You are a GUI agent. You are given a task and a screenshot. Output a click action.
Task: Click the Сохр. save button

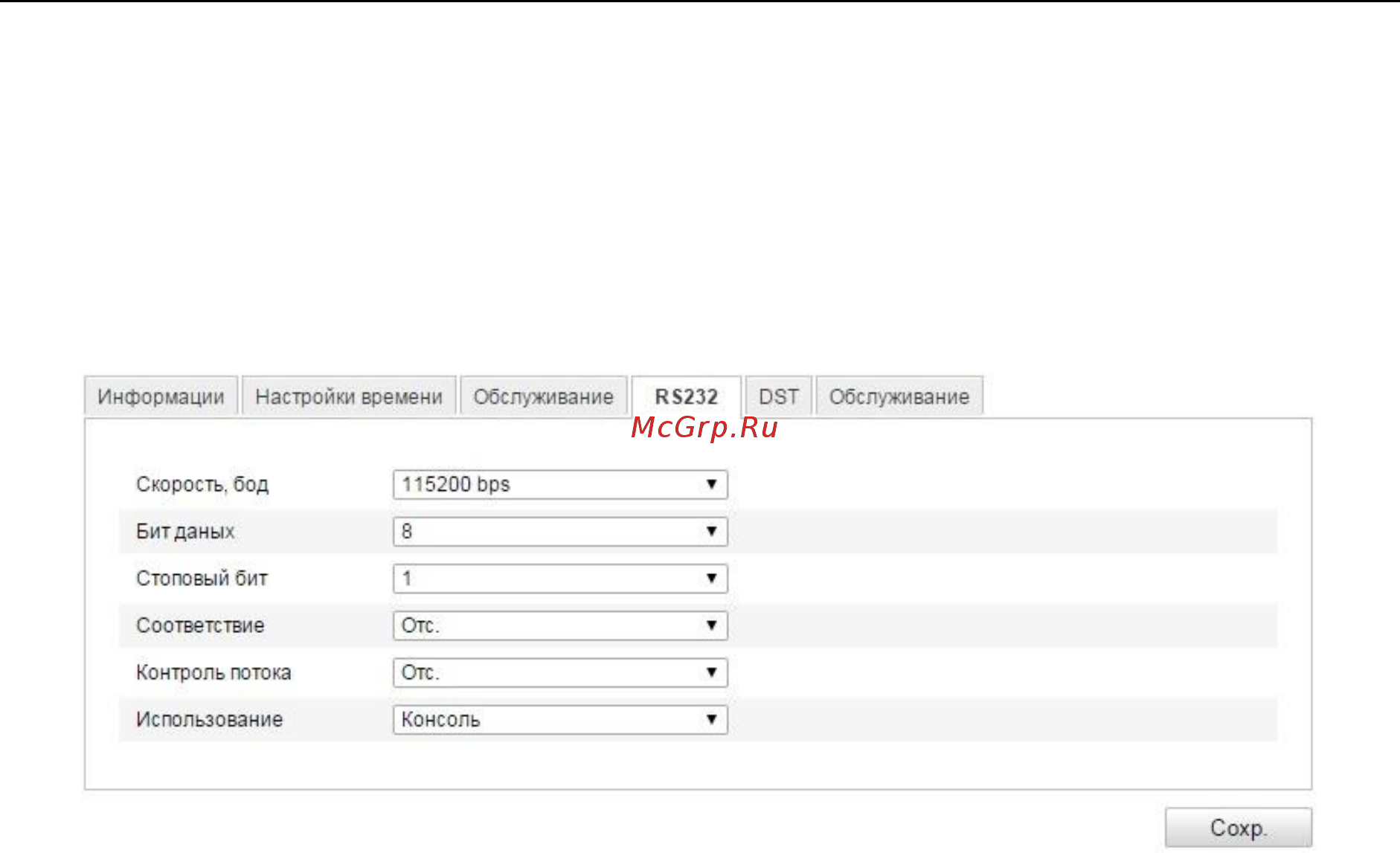coord(1239,827)
